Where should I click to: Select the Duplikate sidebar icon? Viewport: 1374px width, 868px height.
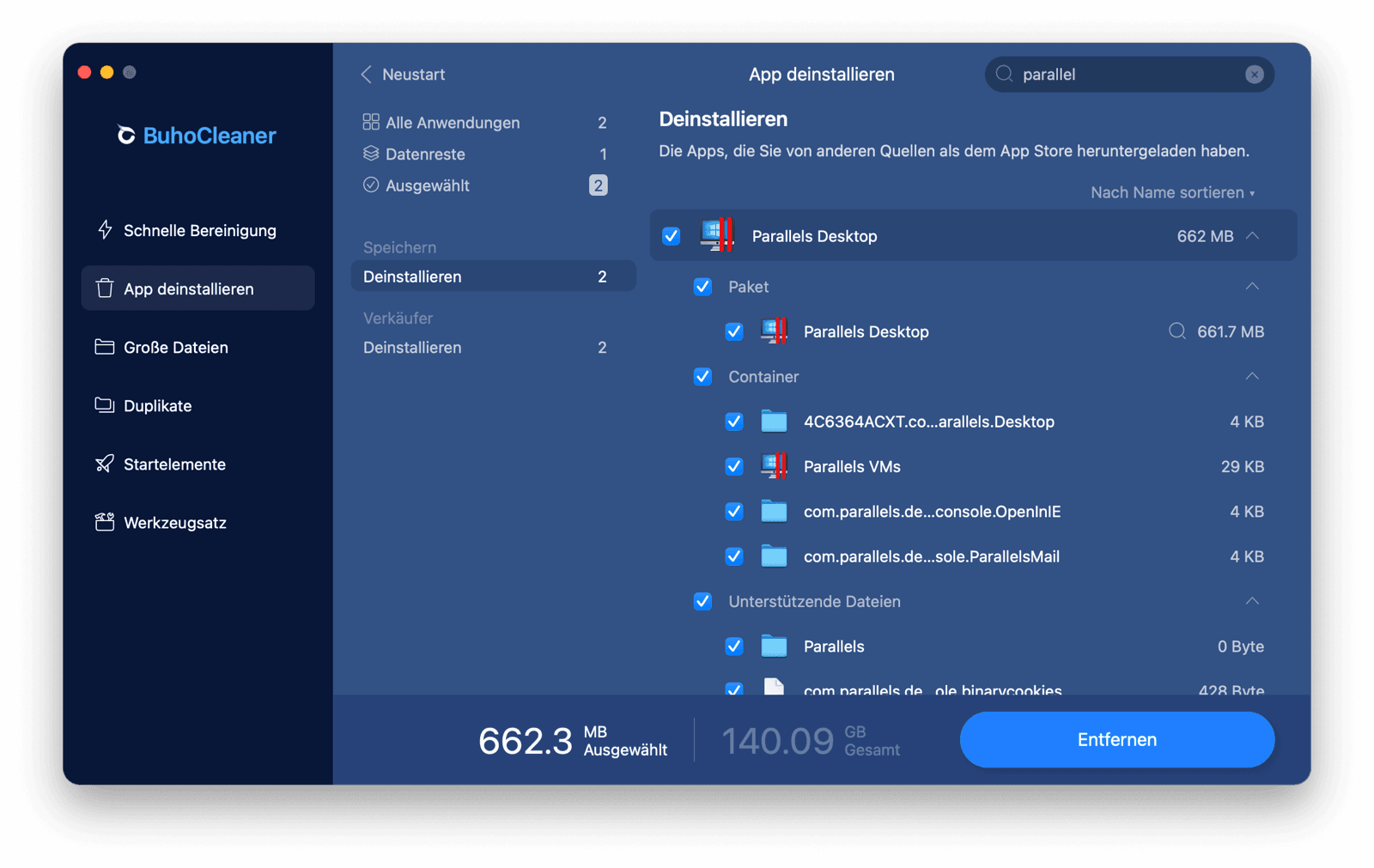[x=103, y=405]
